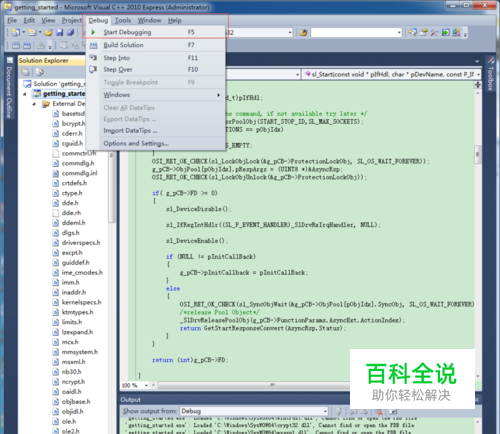Click the Add New Item toolbar icon
The height and width of the screenshot is (434, 500).
[32, 32]
